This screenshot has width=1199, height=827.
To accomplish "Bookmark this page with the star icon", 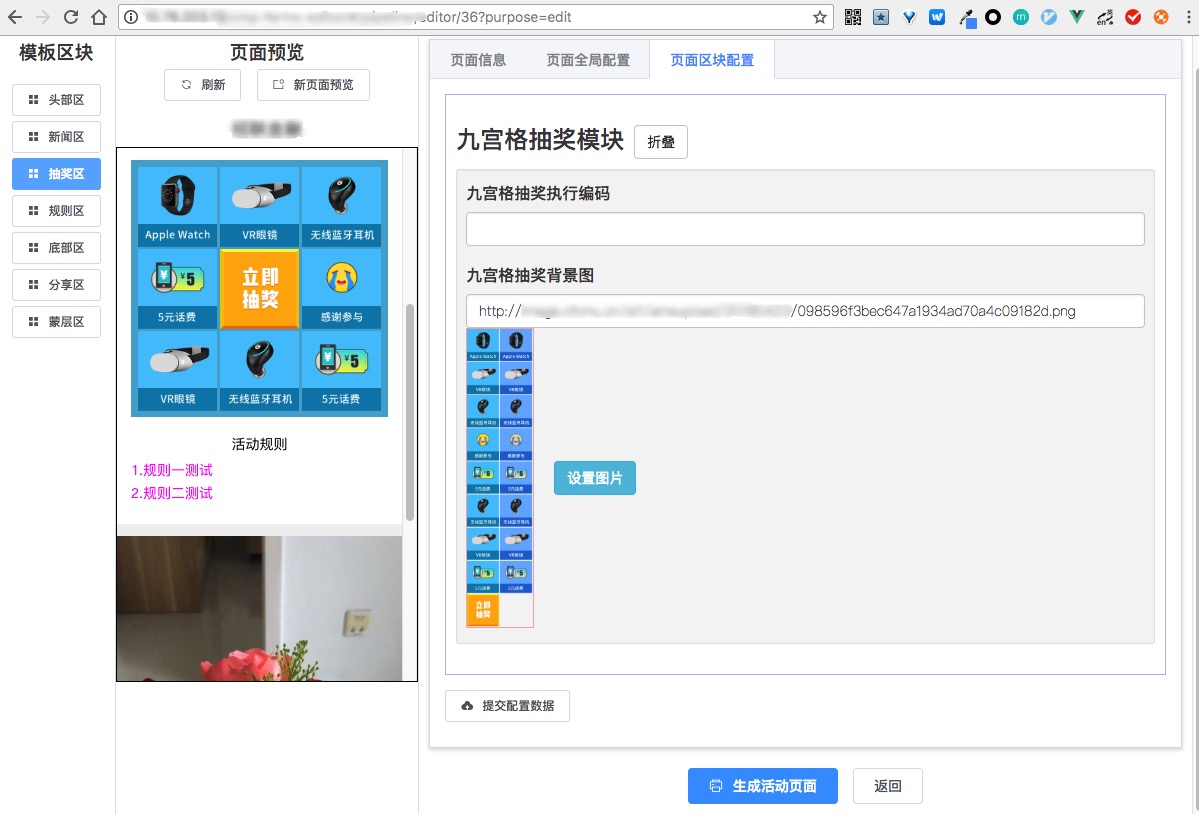I will click(820, 17).
